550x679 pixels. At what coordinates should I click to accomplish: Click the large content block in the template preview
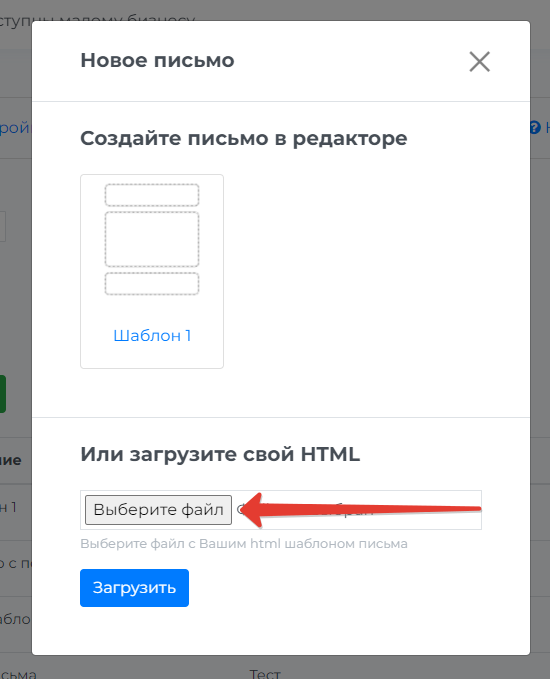(x=152, y=239)
